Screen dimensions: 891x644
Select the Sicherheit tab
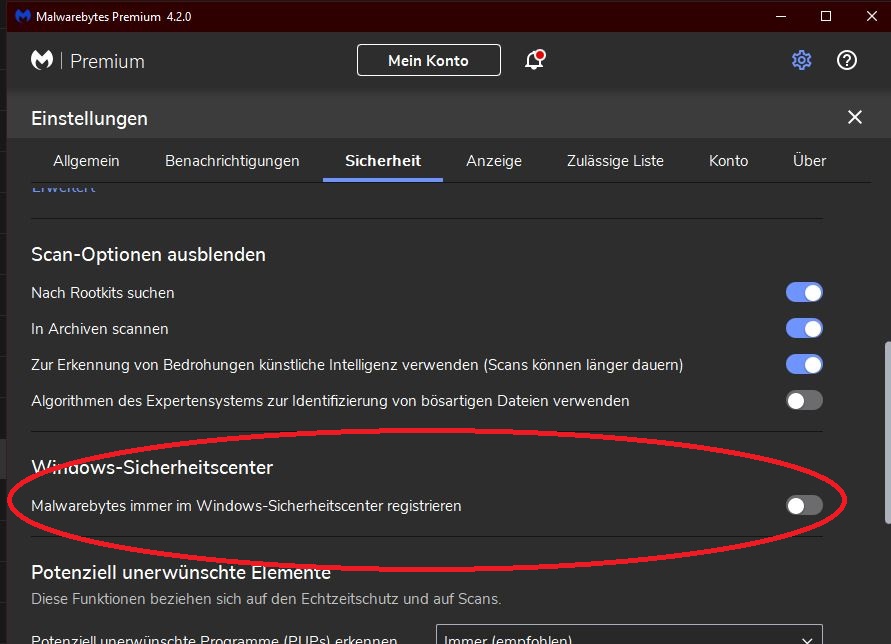pyautogui.click(x=383, y=161)
